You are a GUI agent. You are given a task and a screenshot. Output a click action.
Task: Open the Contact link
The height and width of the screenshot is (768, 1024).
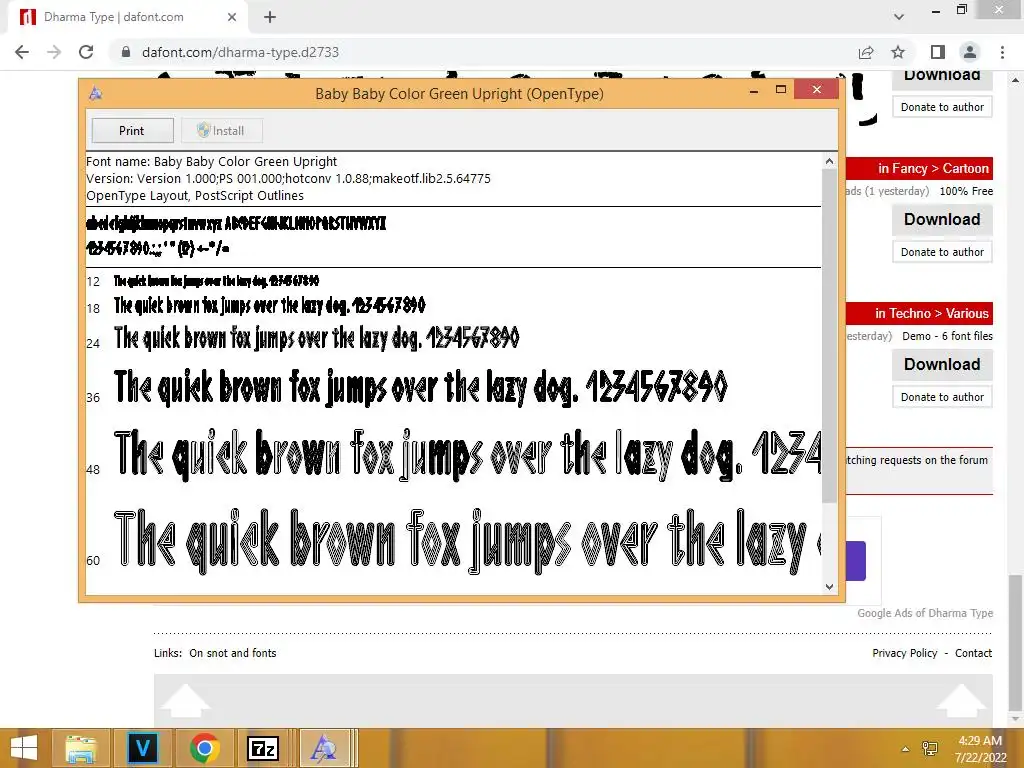tap(973, 653)
